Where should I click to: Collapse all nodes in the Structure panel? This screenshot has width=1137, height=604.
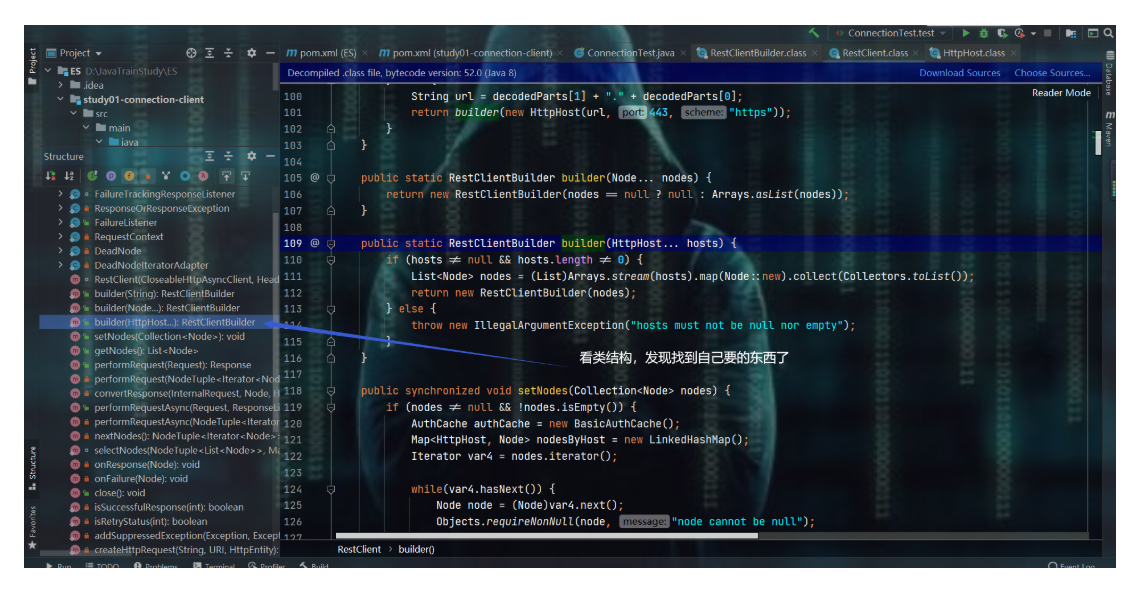pyautogui.click(x=228, y=157)
